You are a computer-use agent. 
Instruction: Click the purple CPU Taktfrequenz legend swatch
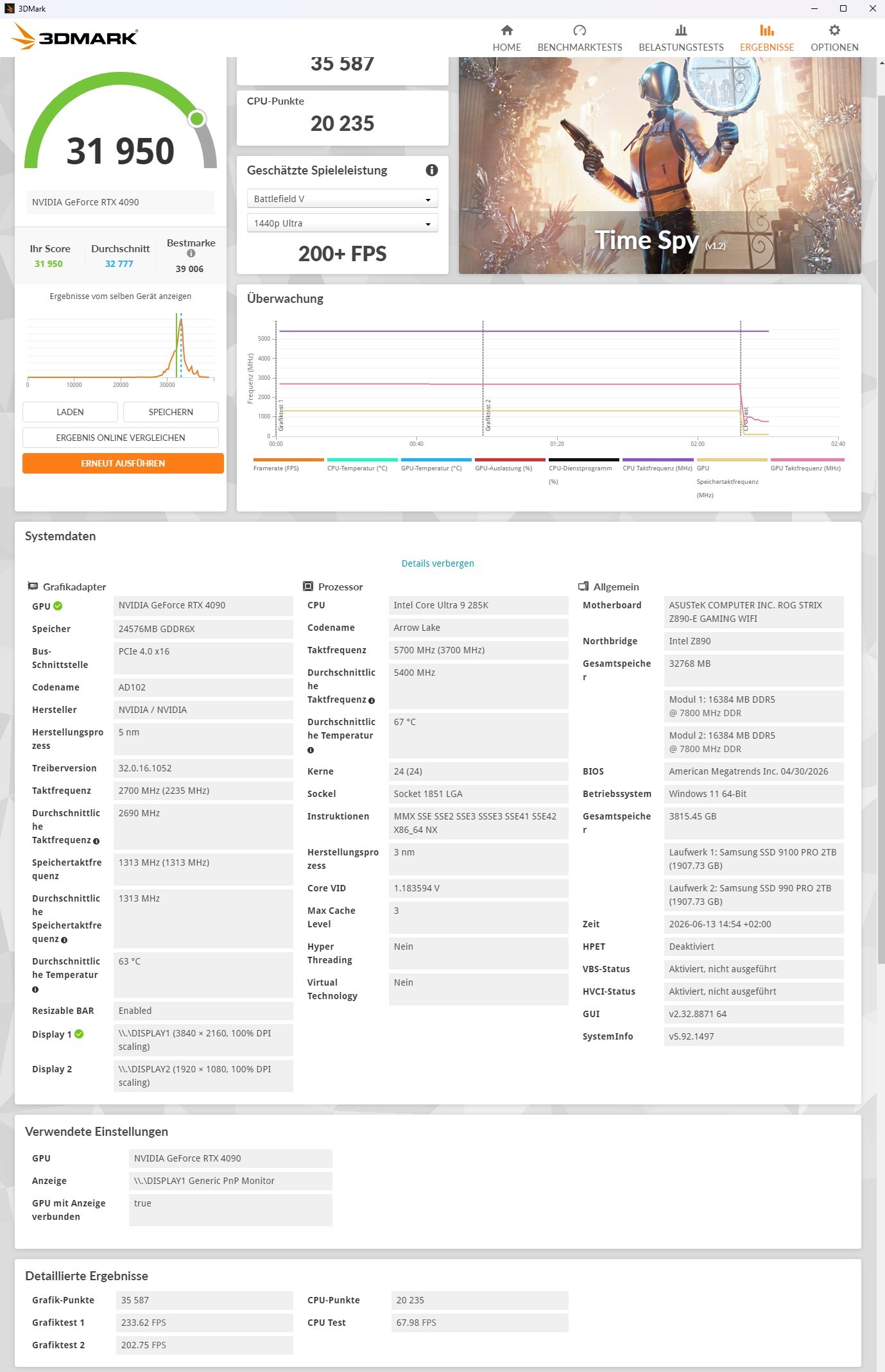pos(658,459)
